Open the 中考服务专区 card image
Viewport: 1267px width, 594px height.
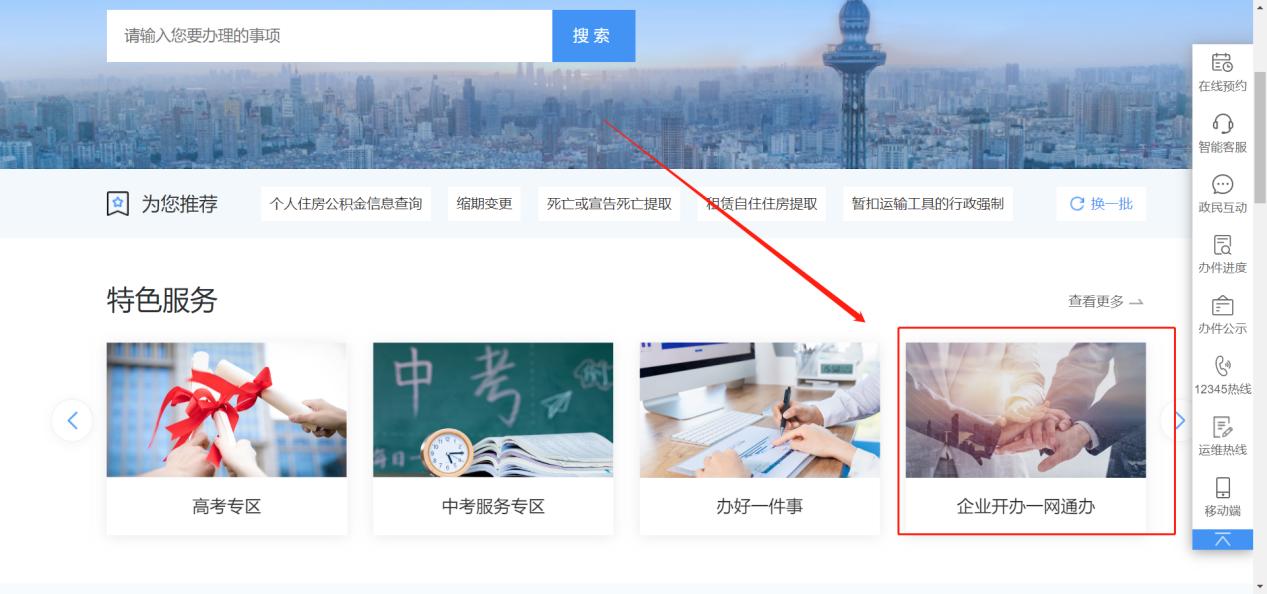coord(493,410)
